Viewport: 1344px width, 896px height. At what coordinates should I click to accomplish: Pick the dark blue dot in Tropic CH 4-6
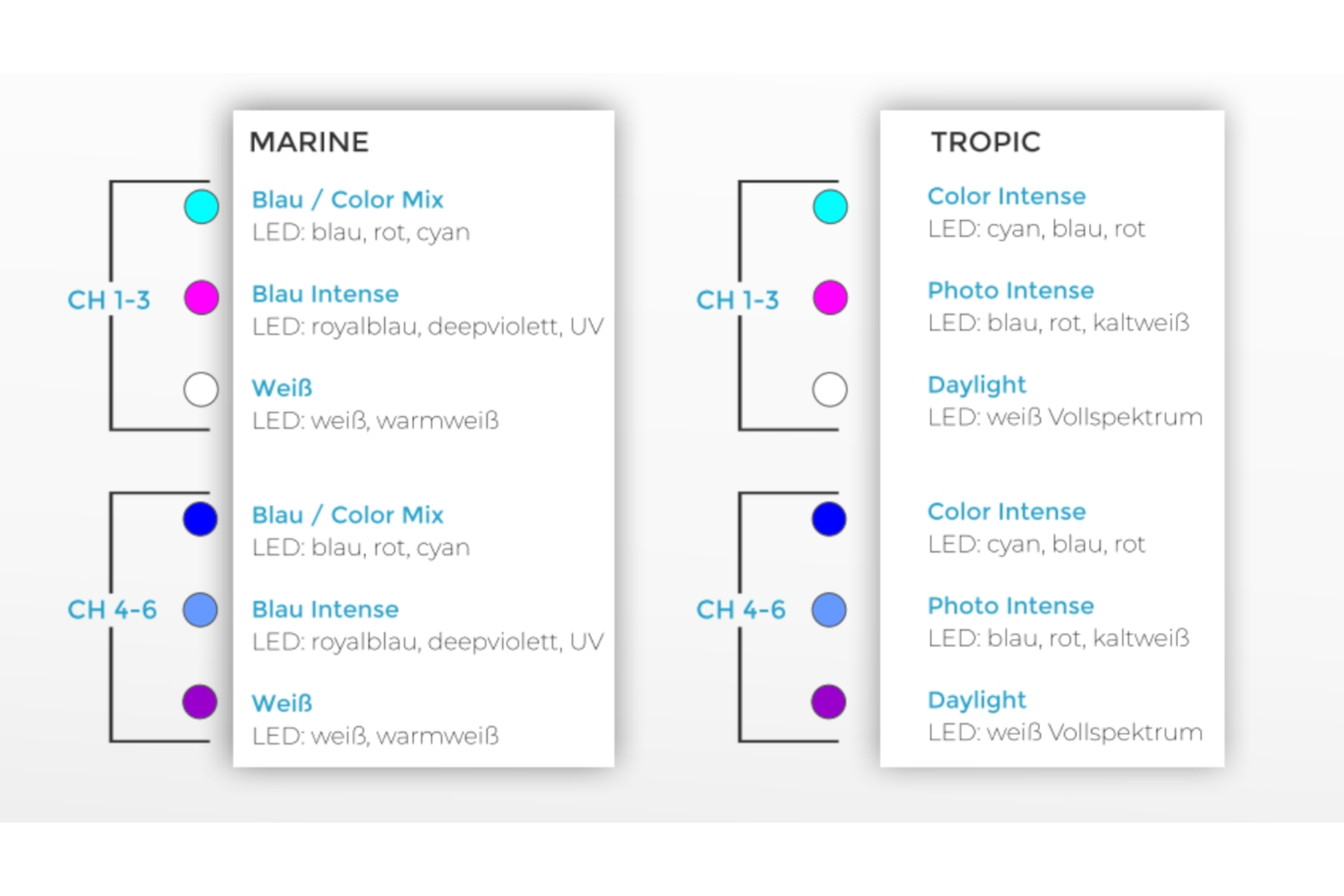pos(829,520)
